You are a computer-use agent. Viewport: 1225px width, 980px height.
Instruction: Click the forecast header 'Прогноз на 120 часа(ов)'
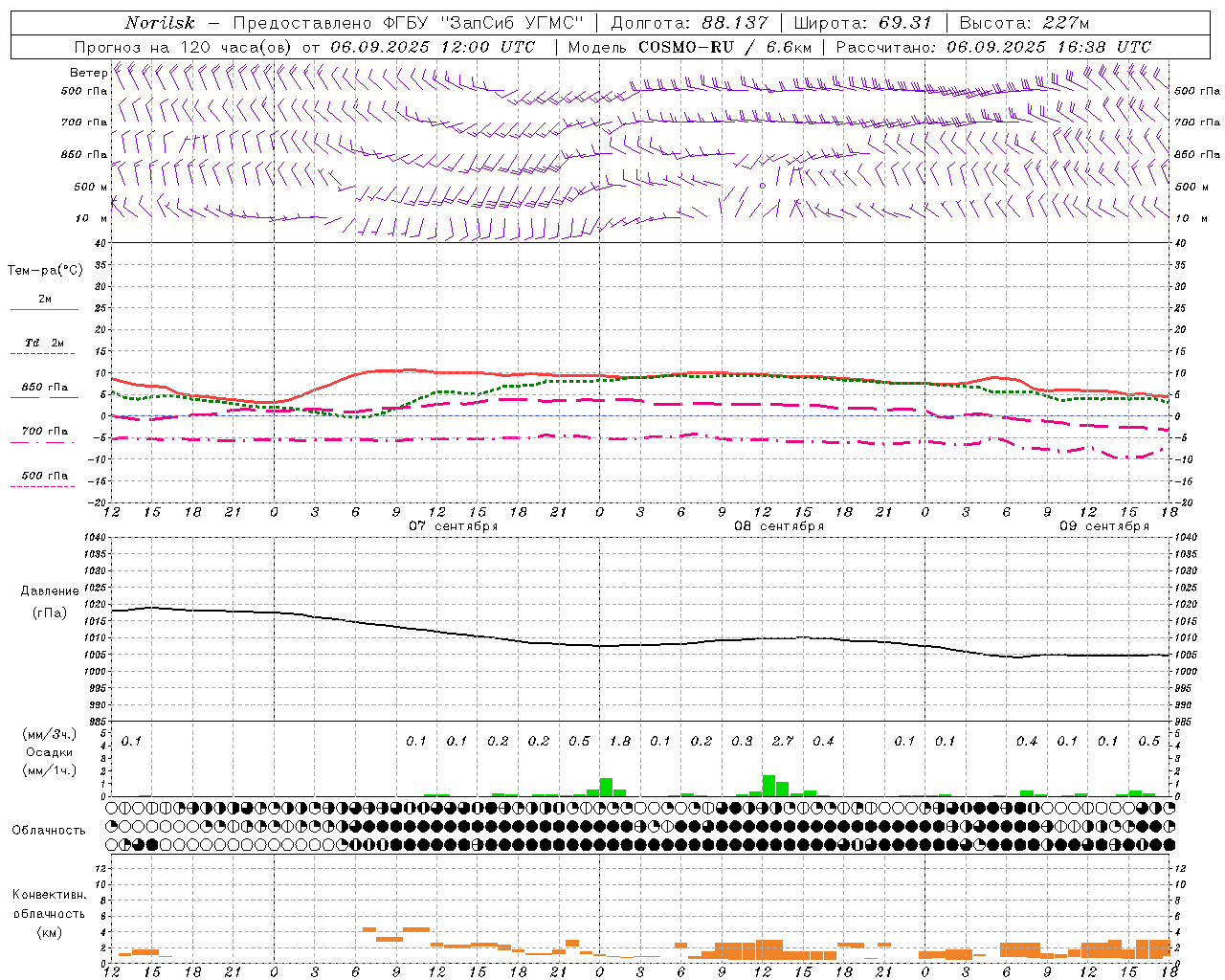pyautogui.click(x=184, y=47)
